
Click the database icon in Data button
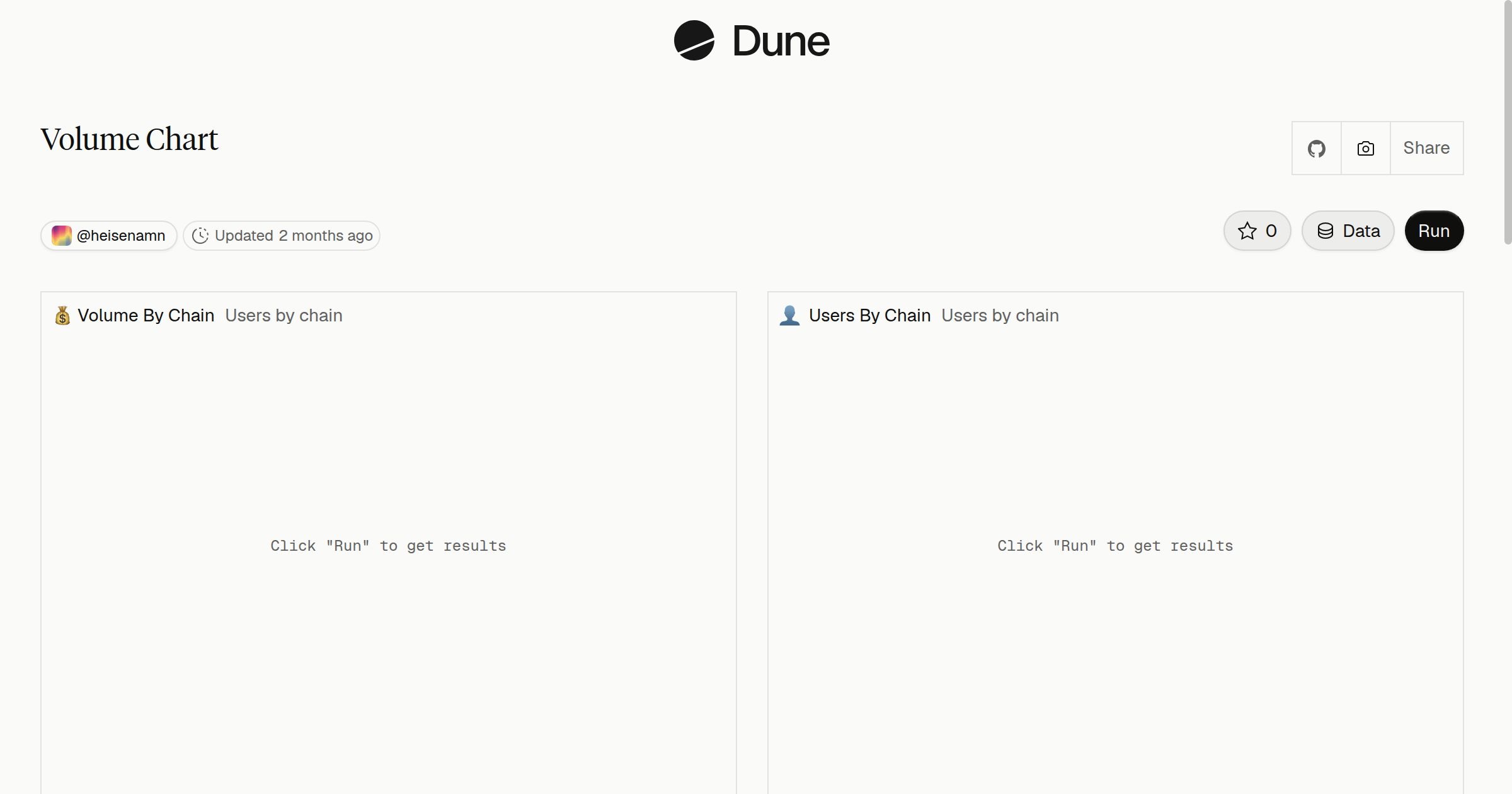point(1325,231)
